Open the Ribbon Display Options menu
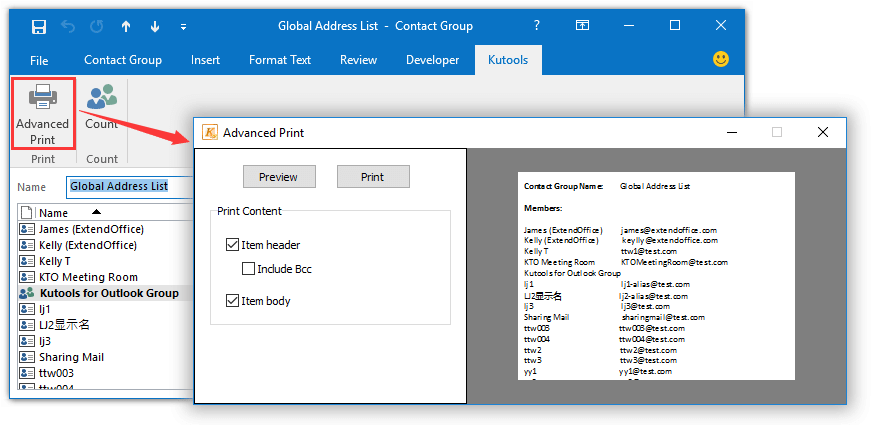The height and width of the screenshot is (425, 876). pos(583,26)
